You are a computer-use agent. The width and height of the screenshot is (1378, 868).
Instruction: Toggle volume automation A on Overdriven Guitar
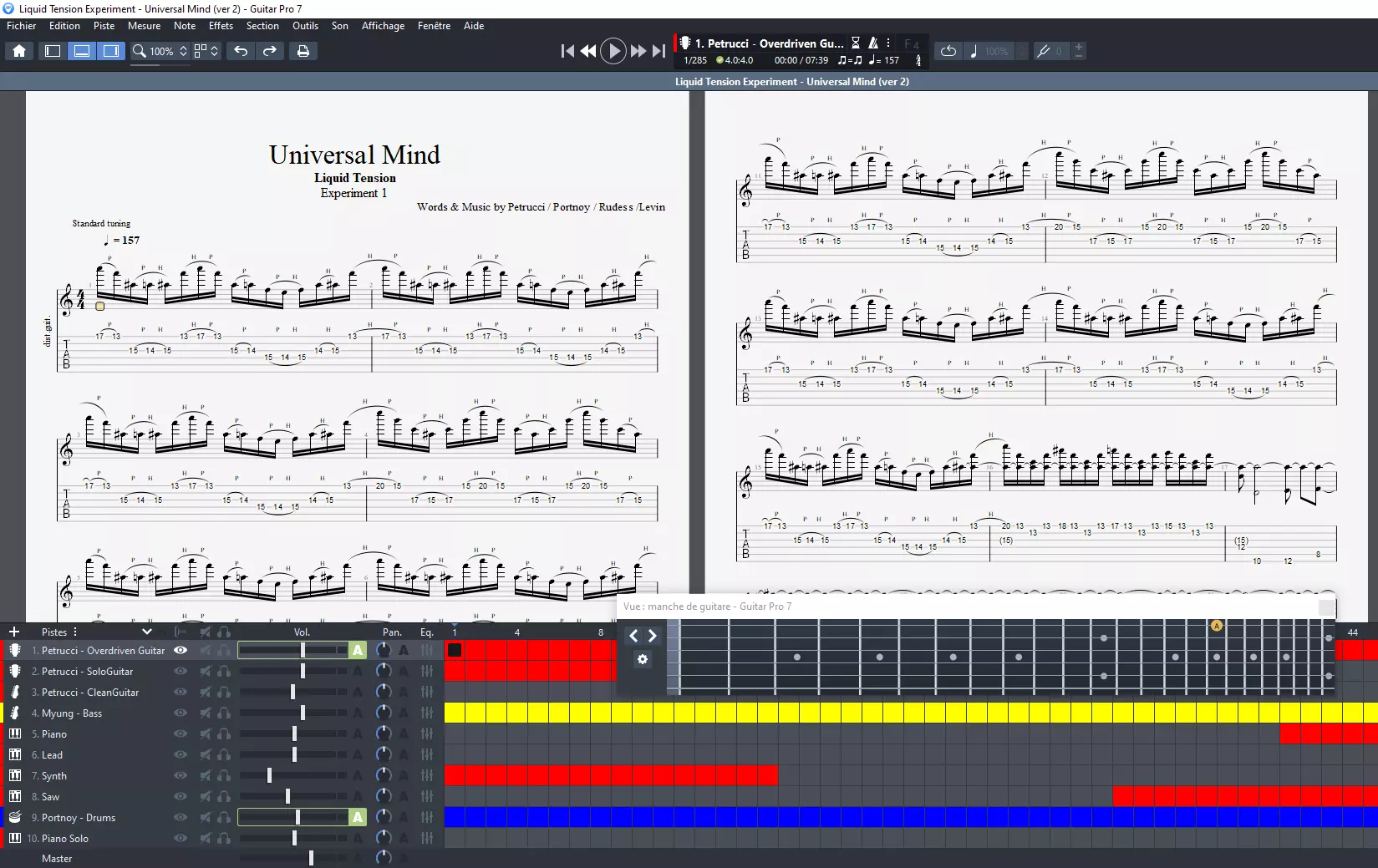(358, 650)
